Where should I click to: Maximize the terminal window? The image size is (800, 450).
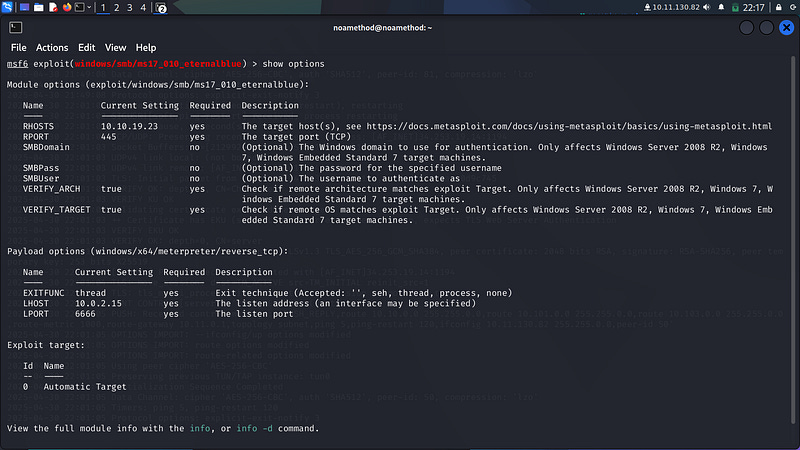point(766,28)
